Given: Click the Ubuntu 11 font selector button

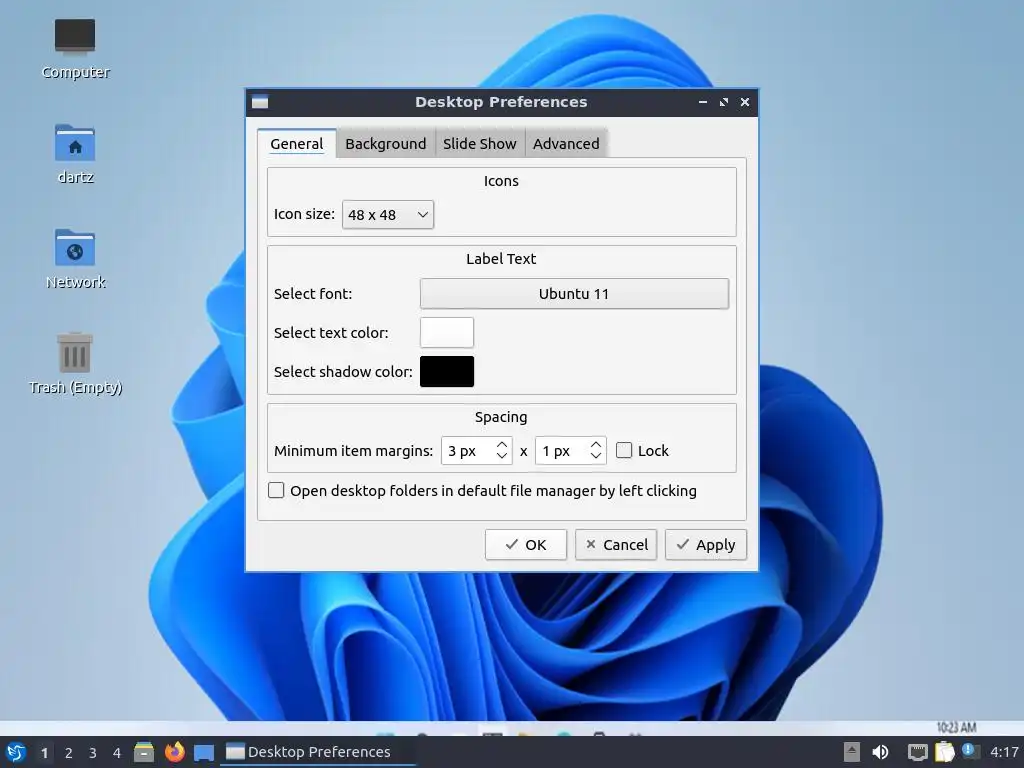Looking at the screenshot, I should [x=574, y=294].
